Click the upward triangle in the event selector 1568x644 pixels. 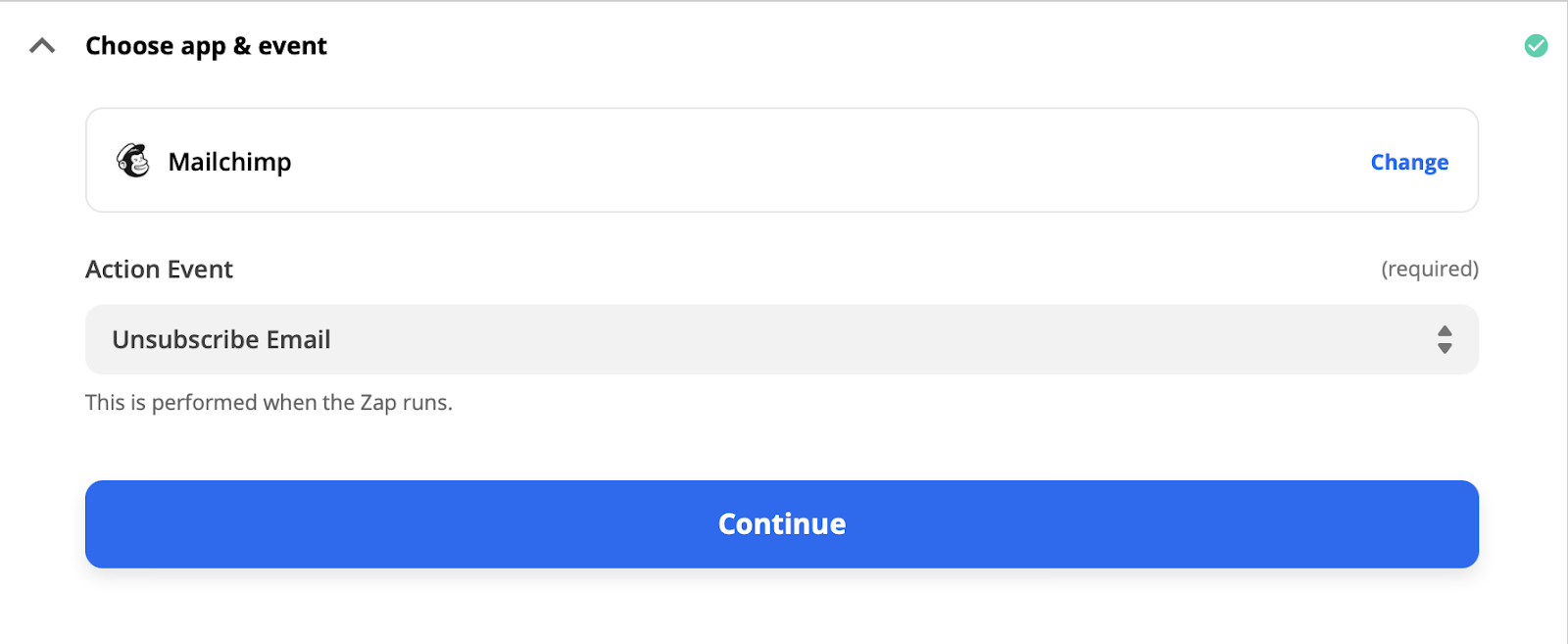coord(1444,331)
